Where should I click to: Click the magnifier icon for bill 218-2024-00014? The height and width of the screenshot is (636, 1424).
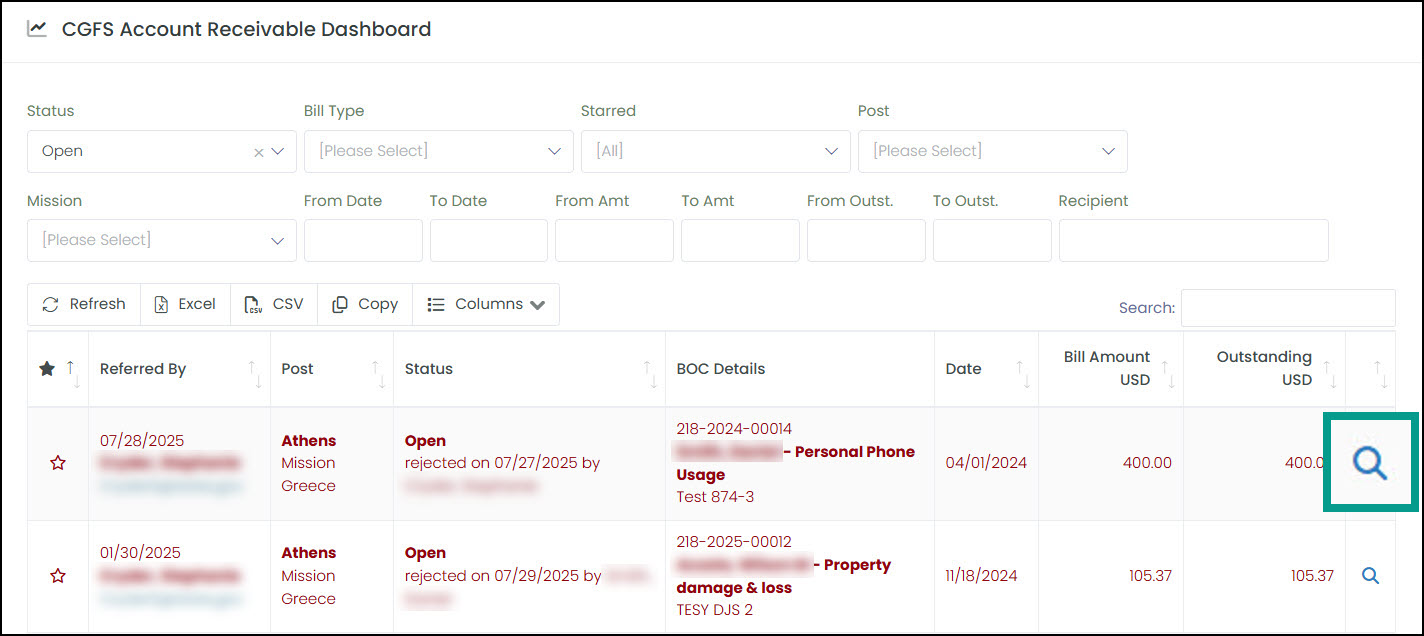1370,463
